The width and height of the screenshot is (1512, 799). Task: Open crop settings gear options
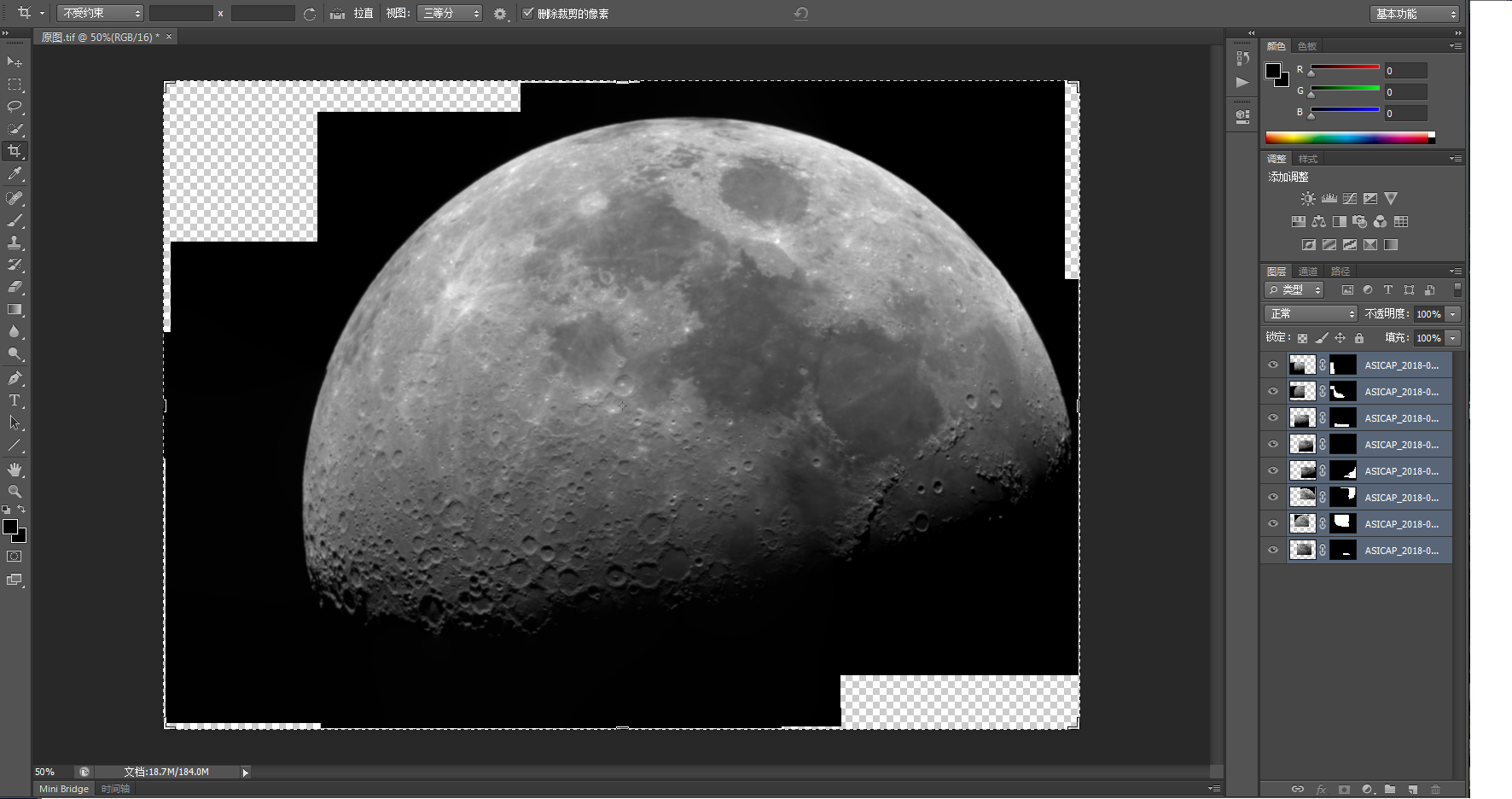(x=500, y=14)
